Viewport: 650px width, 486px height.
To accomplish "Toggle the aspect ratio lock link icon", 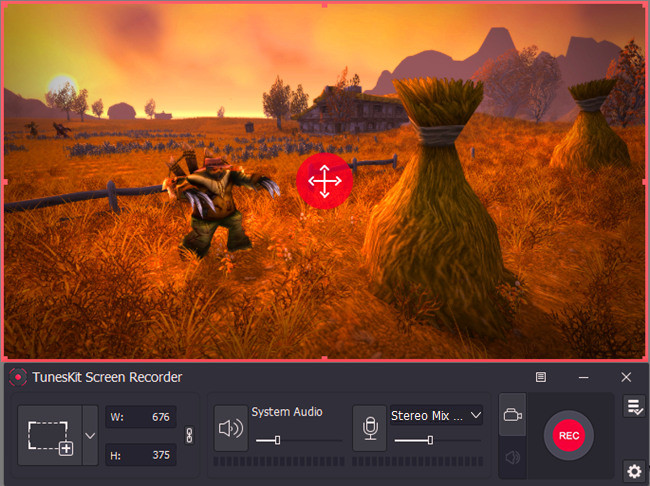I will (189, 435).
